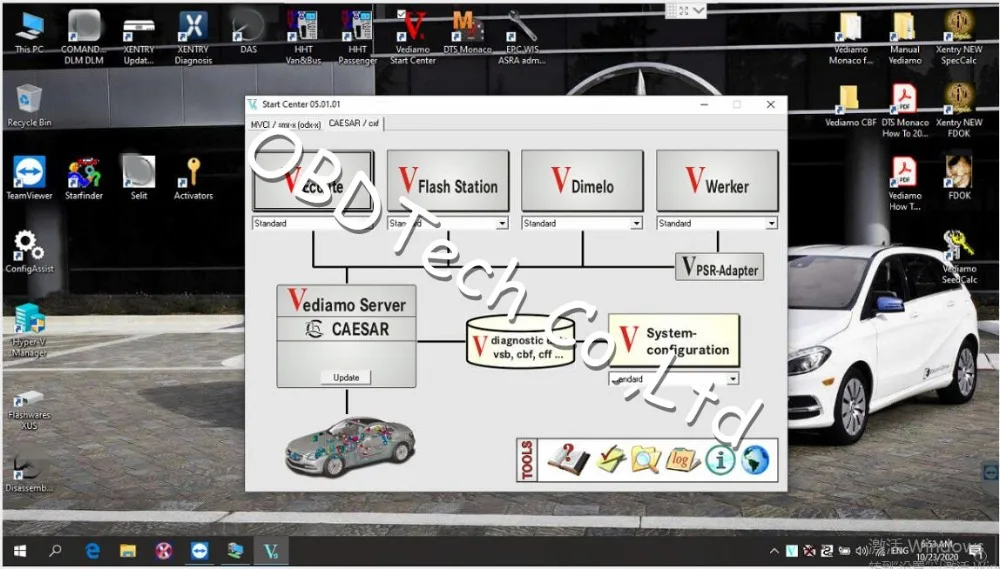1000x569 pixels.
Task: Launch DTS Monaco desktop shortcut
Action: pyautogui.click(x=467, y=32)
